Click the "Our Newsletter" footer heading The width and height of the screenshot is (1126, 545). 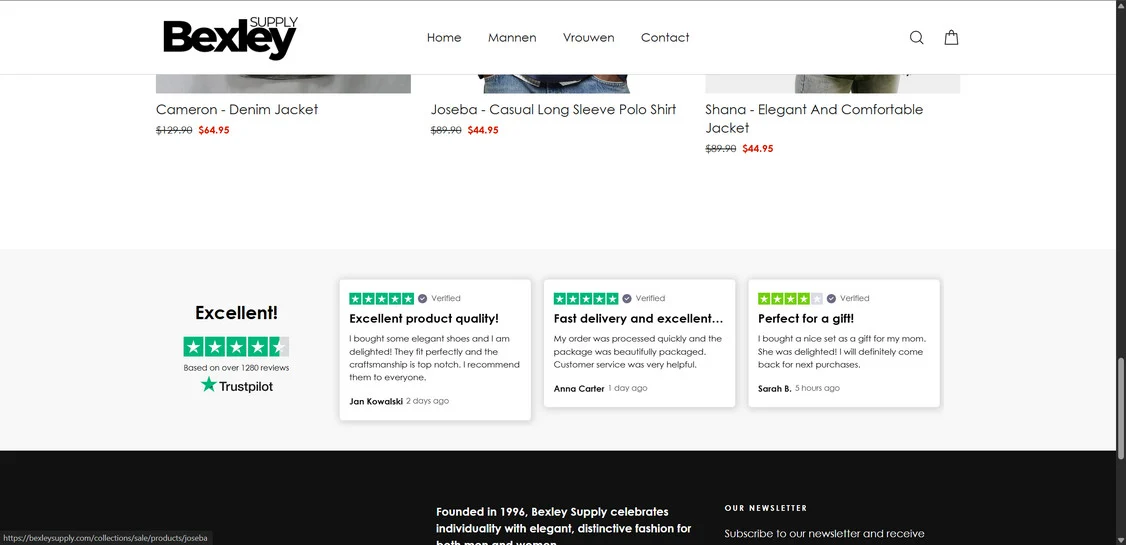tap(766, 508)
